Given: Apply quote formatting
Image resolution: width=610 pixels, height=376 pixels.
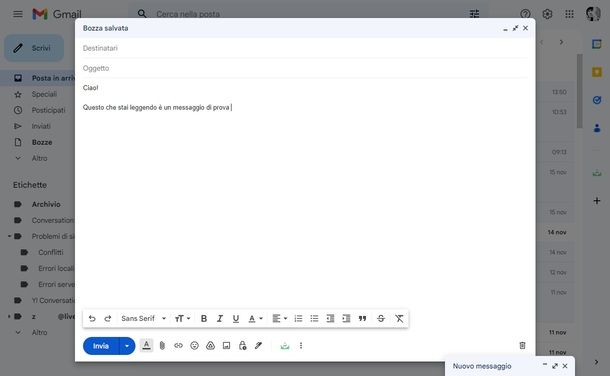Looking at the screenshot, I should (363, 318).
